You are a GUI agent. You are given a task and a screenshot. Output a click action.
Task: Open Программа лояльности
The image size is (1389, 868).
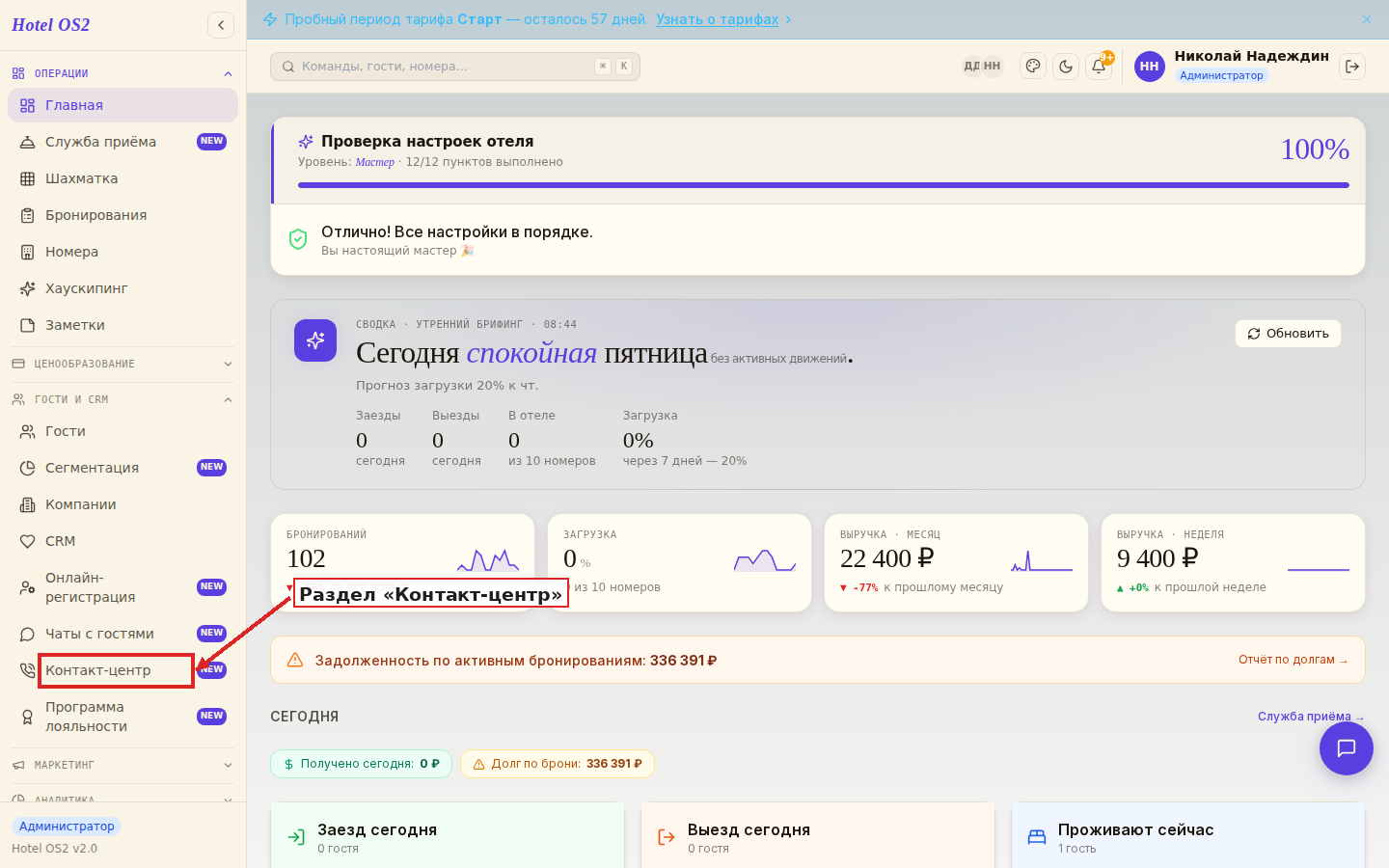tap(123, 717)
